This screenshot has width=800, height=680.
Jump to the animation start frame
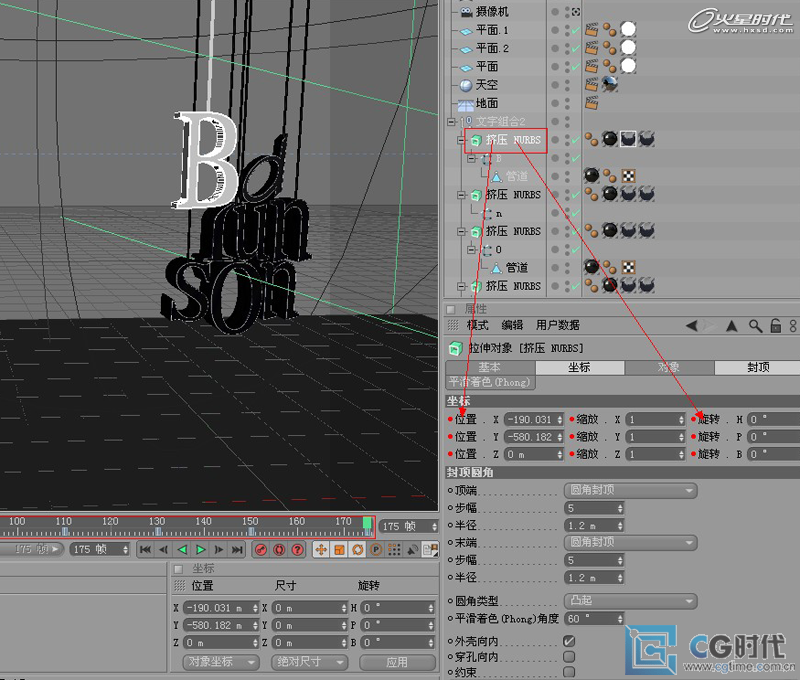[x=145, y=549]
